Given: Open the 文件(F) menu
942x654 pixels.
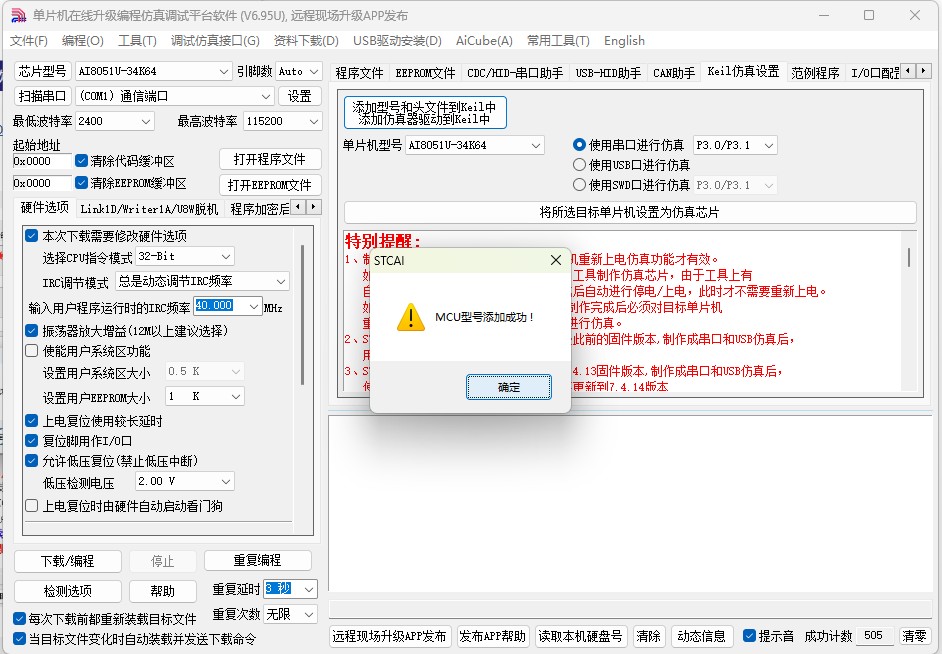Looking at the screenshot, I should coord(29,41).
